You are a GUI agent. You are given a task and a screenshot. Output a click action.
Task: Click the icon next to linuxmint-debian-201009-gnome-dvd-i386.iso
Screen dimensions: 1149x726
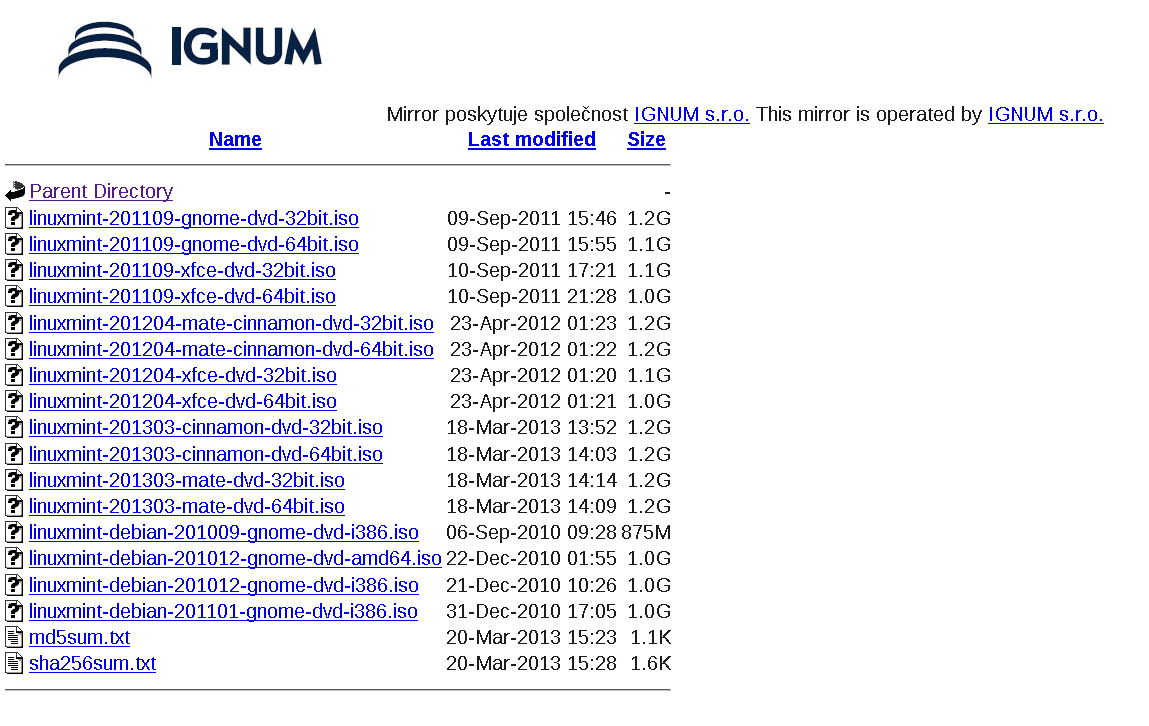14,532
